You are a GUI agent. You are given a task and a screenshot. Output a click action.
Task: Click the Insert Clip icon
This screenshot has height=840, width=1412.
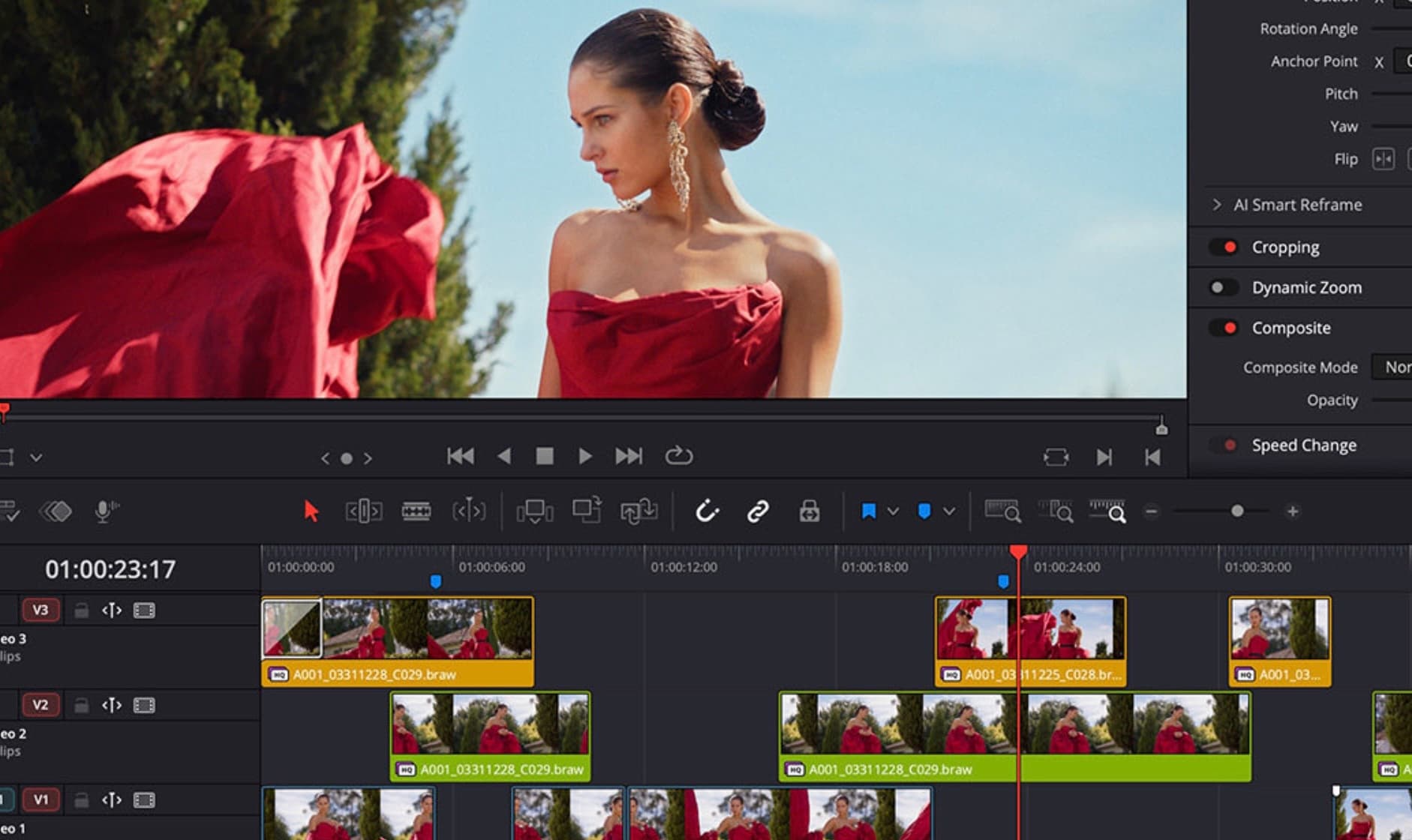pos(534,511)
